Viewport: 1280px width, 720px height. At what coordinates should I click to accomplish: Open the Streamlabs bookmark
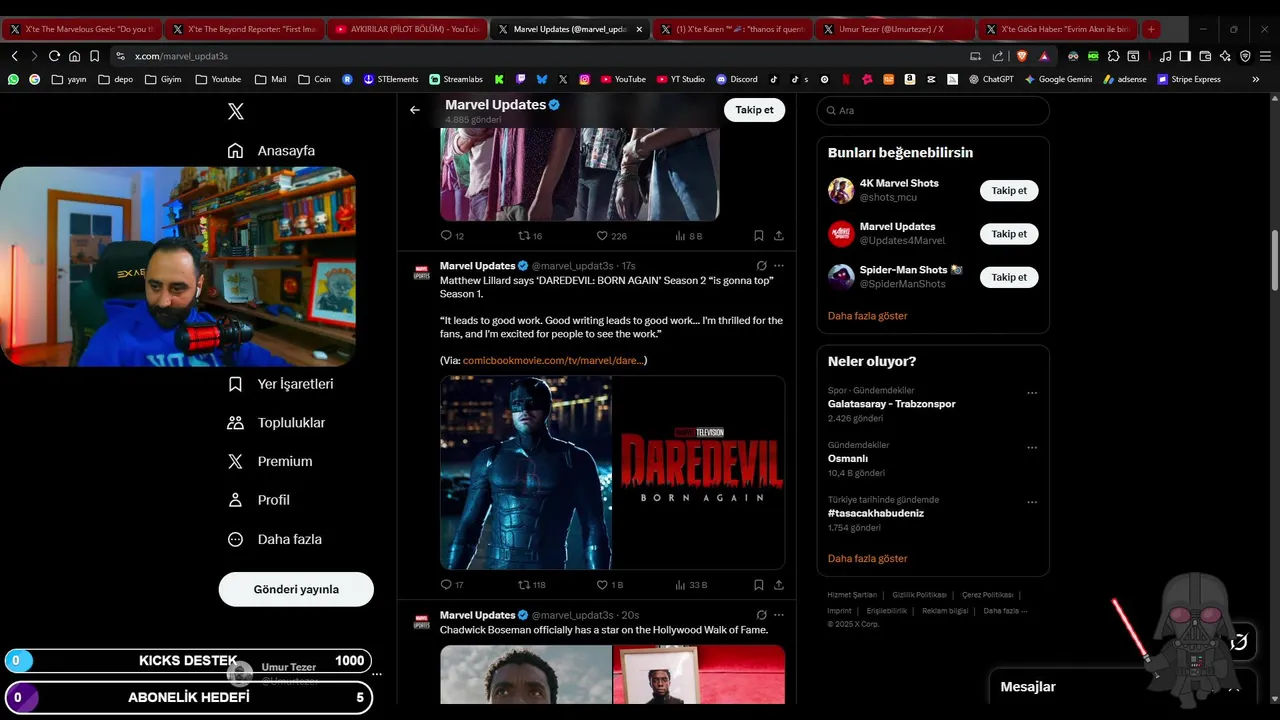[456, 79]
